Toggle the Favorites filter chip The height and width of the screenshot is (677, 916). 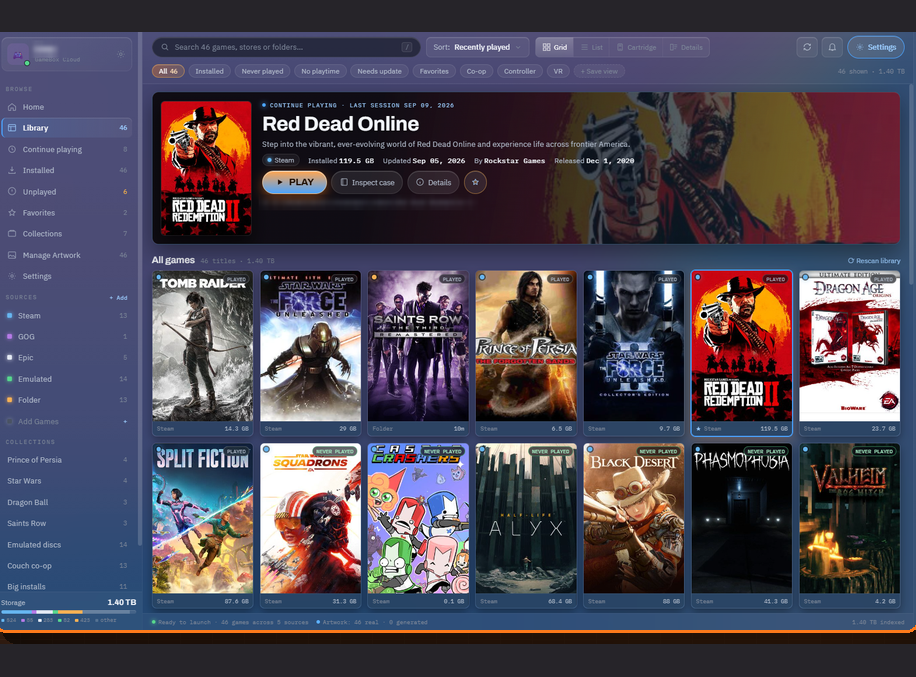434,71
